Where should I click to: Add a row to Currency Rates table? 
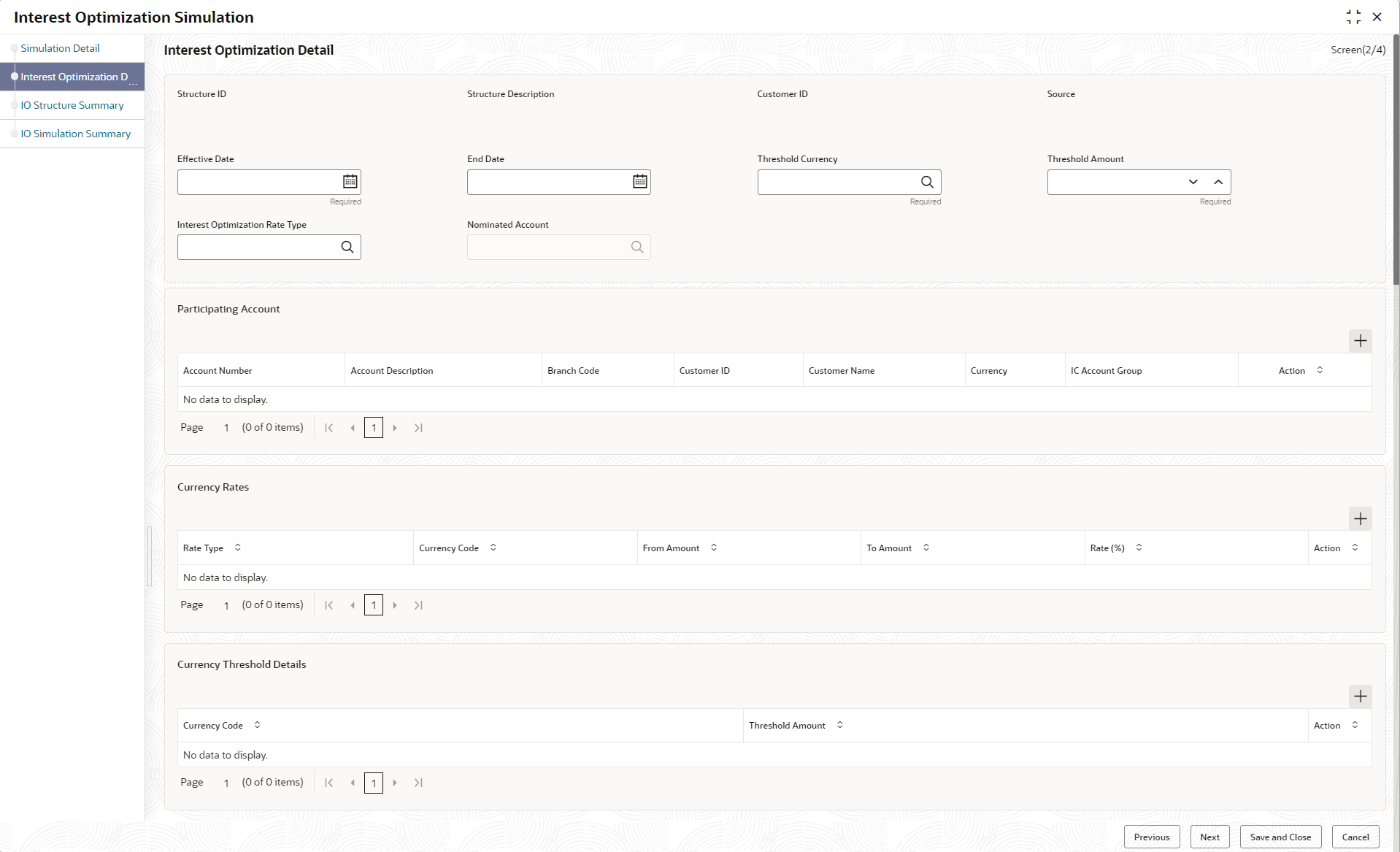(1360, 518)
